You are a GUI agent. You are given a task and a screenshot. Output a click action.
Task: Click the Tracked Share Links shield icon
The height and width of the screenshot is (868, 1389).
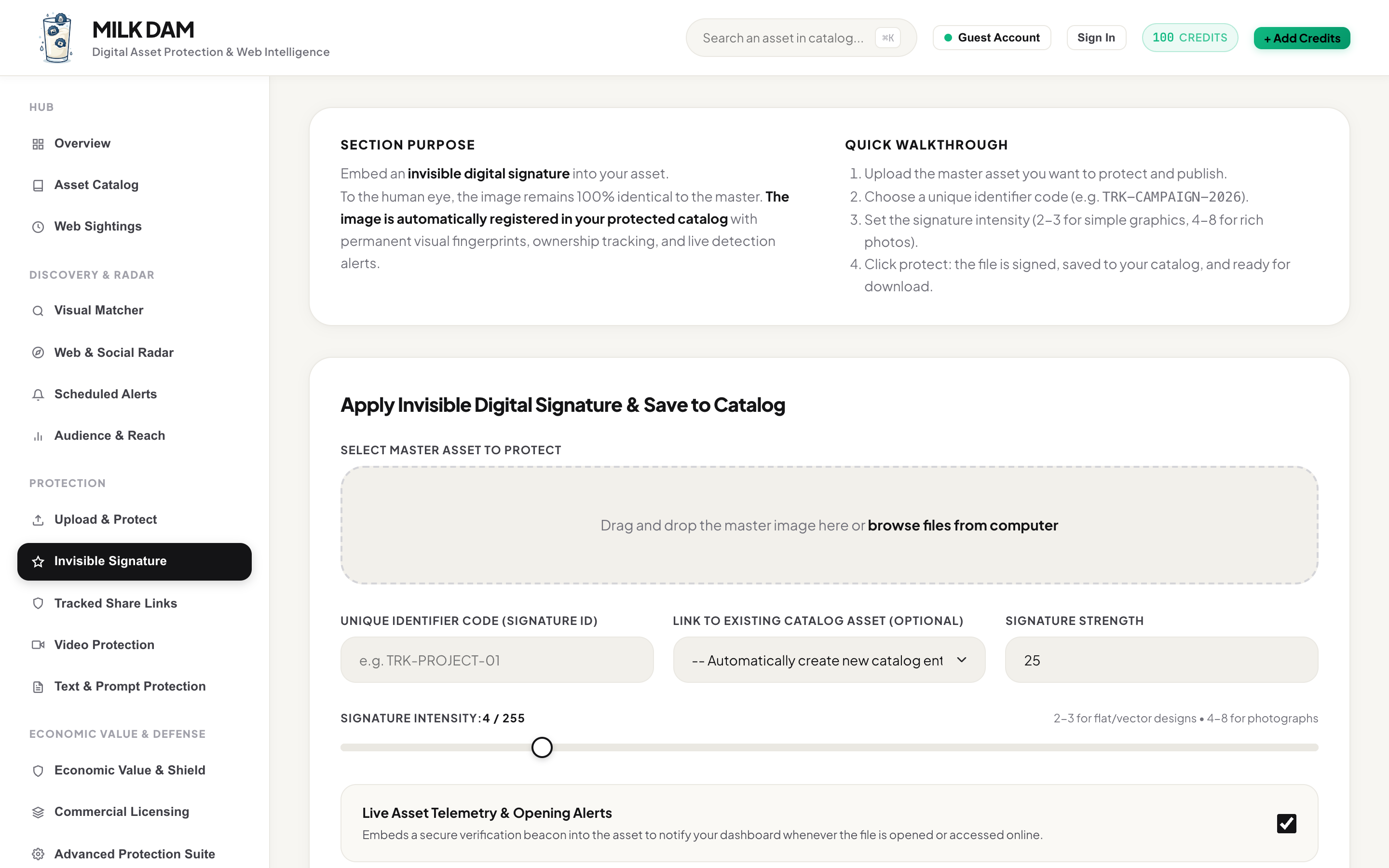pos(38,603)
